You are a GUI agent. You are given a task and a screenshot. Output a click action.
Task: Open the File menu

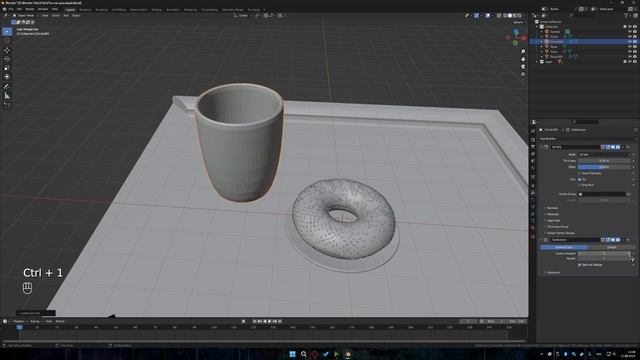click(11, 9)
